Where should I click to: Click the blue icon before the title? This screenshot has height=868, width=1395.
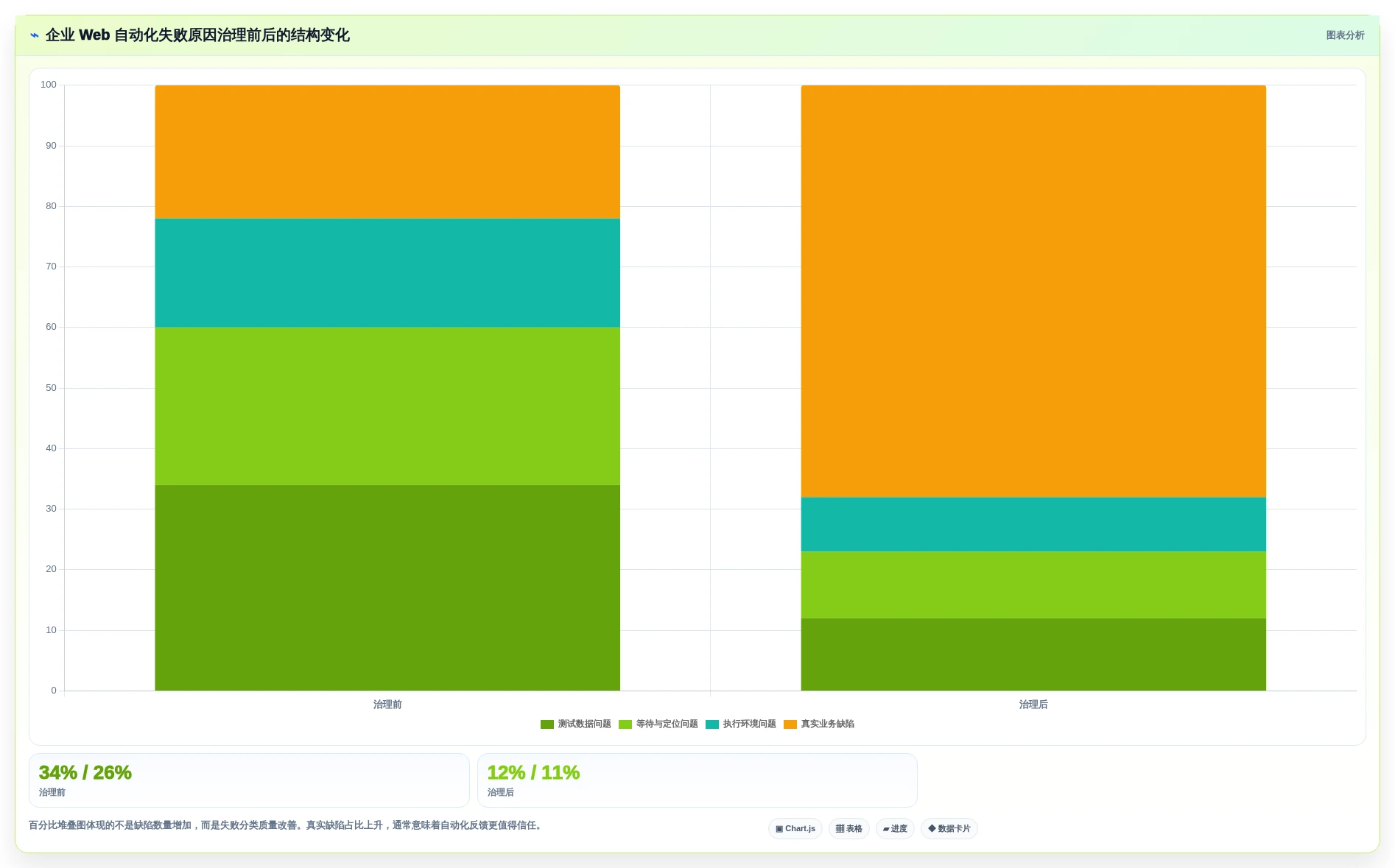tap(35, 35)
